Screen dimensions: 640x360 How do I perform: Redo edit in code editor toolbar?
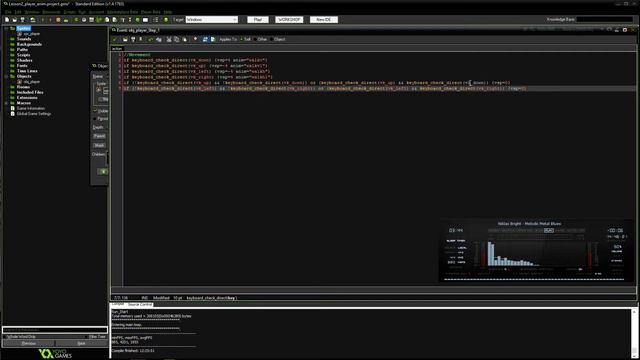[159, 39]
